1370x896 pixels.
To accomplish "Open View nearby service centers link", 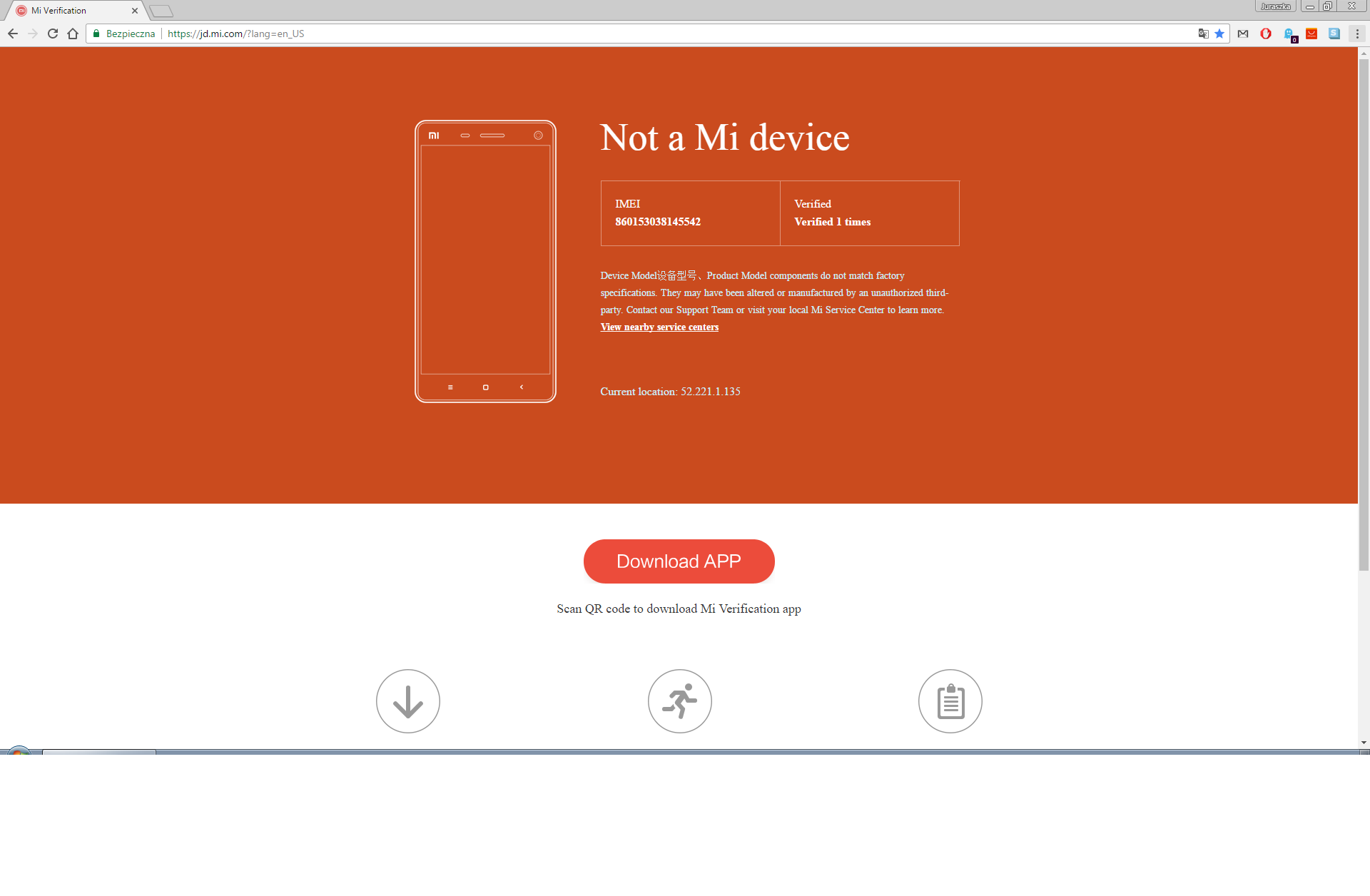I will [659, 327].
